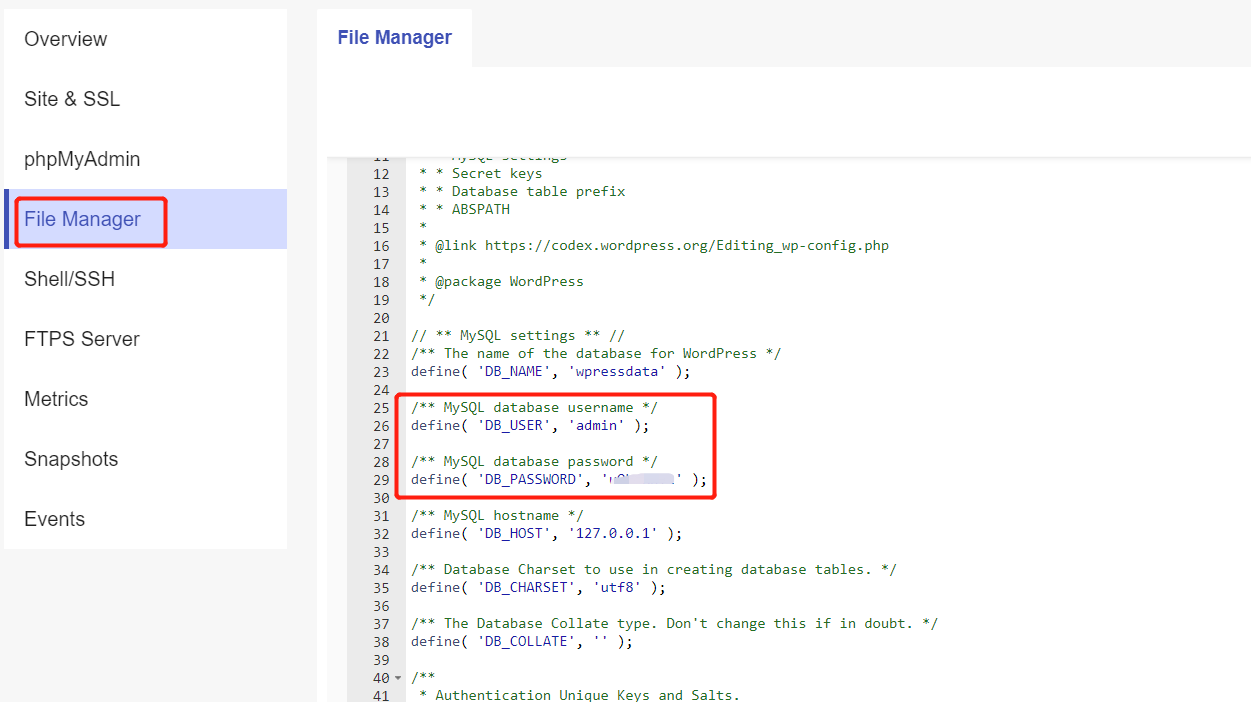Collapse the code block at line 40
The image size is (1251, 702).
[398, 678]
